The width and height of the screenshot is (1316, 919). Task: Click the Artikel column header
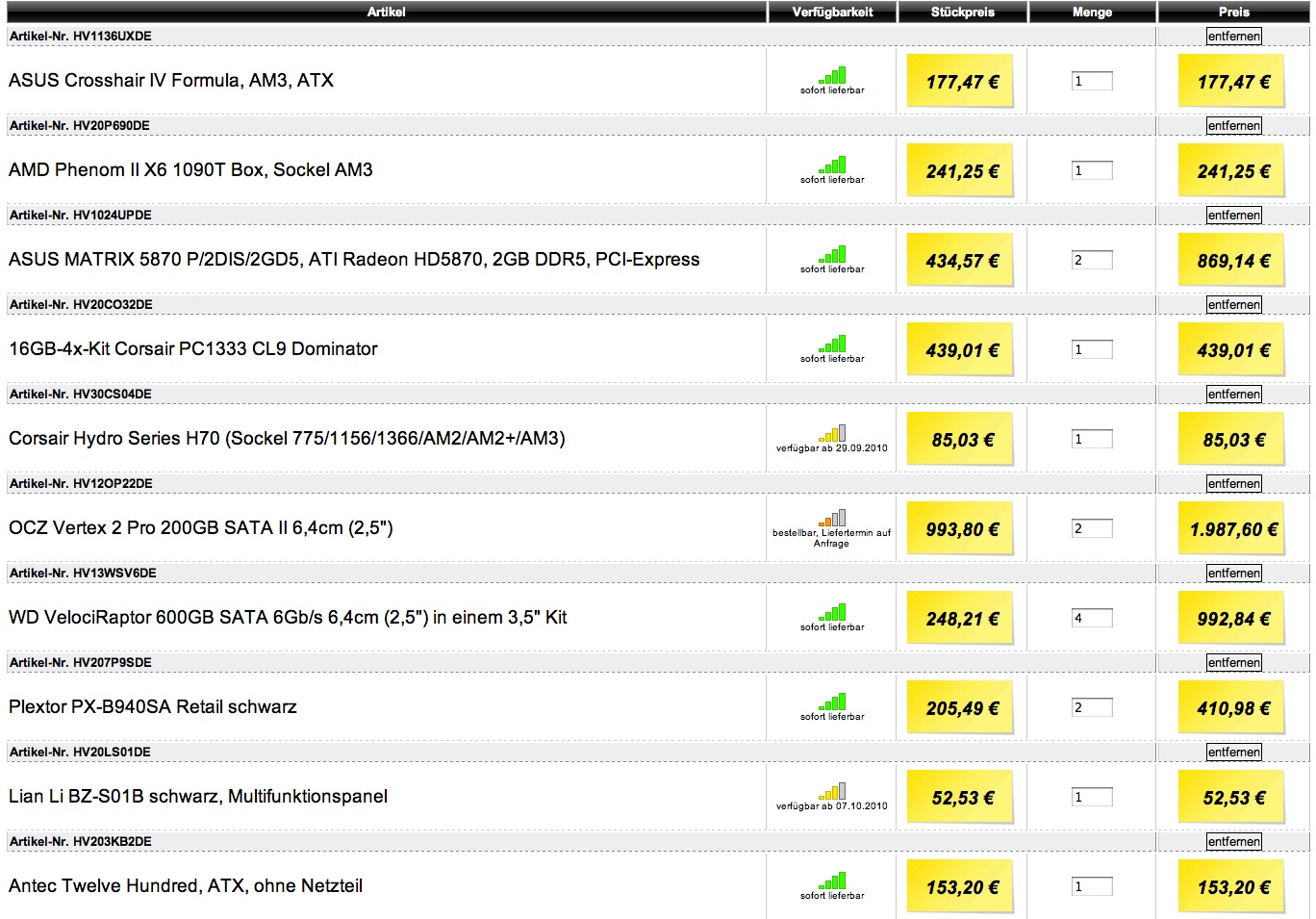(x=387, y=12)
